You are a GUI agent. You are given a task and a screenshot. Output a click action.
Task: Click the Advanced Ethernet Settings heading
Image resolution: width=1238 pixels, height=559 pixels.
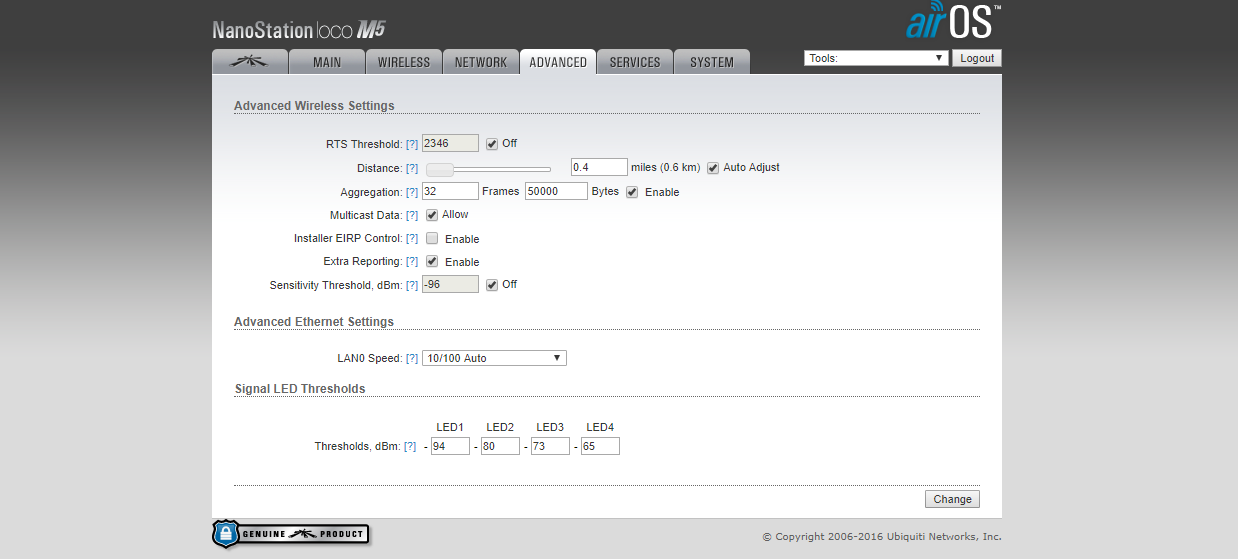coord(314,322)
